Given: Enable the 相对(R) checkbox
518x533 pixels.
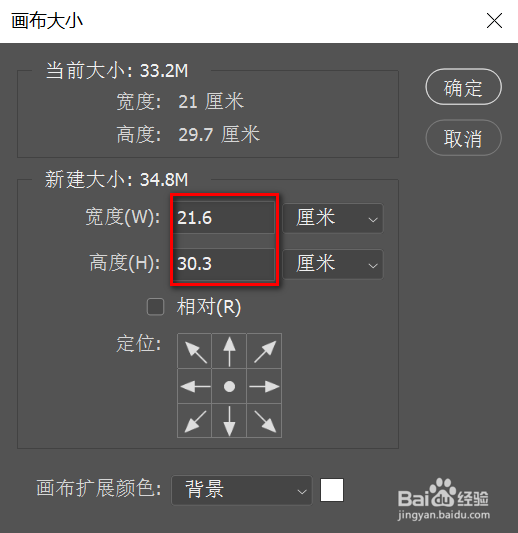Looking at the screenshot, I should click(x=155, y=307).
